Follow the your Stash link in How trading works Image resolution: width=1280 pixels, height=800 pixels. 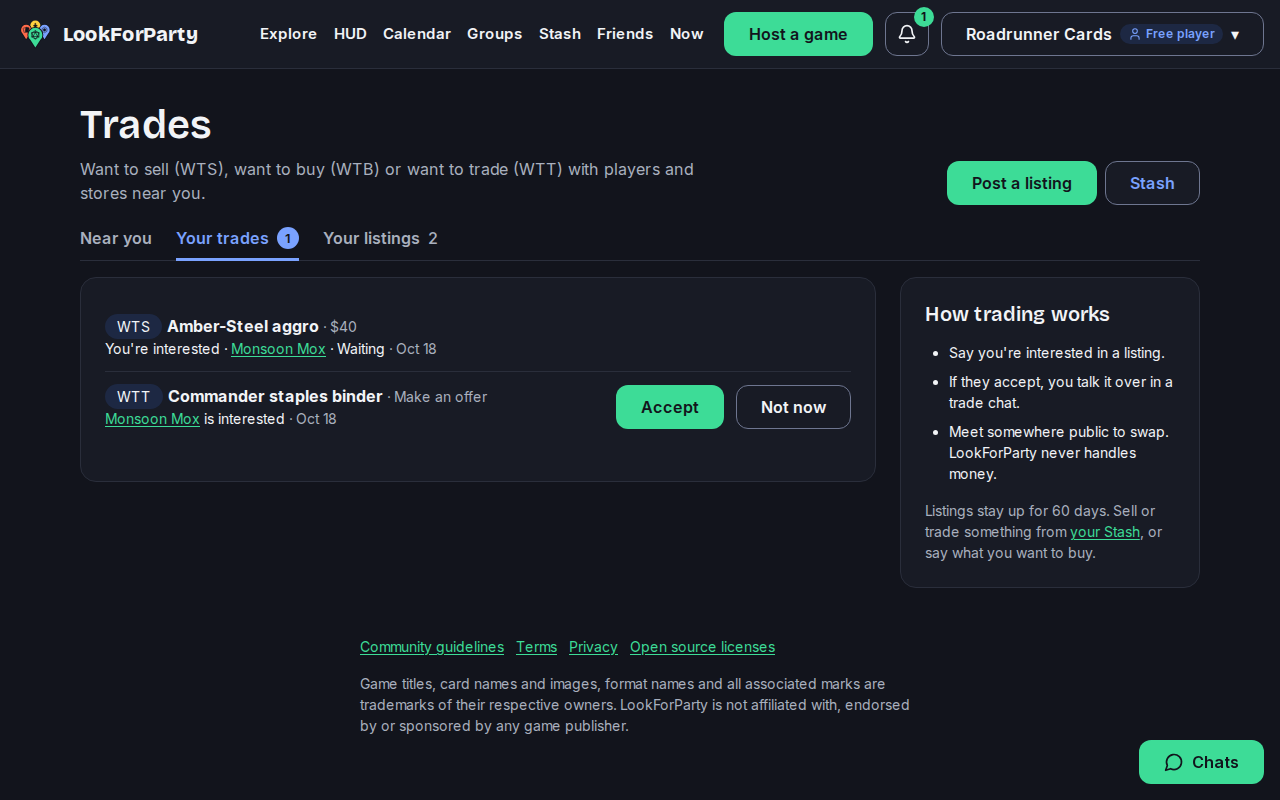1105,532
